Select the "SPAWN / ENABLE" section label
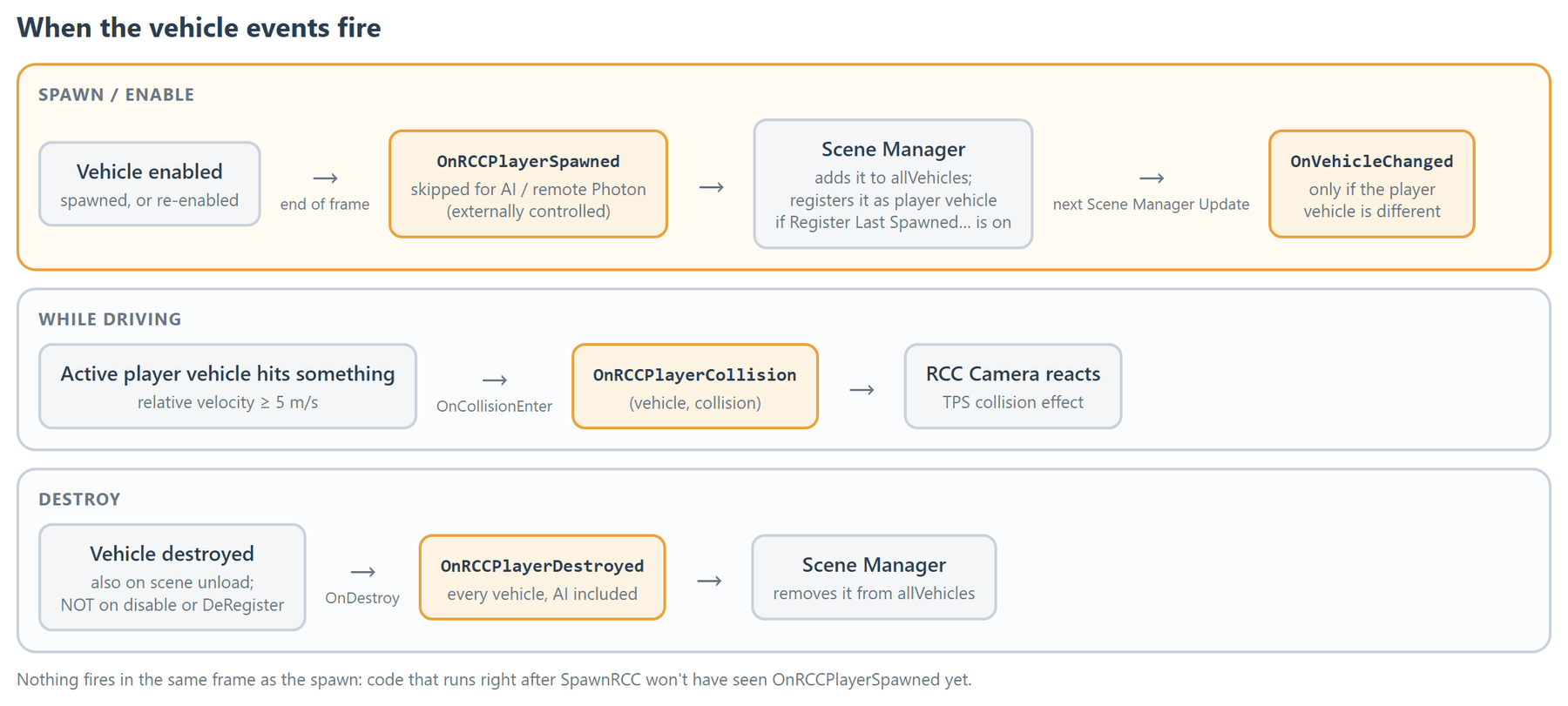This screenshot has height=706, width=1568. pos(116,95)
